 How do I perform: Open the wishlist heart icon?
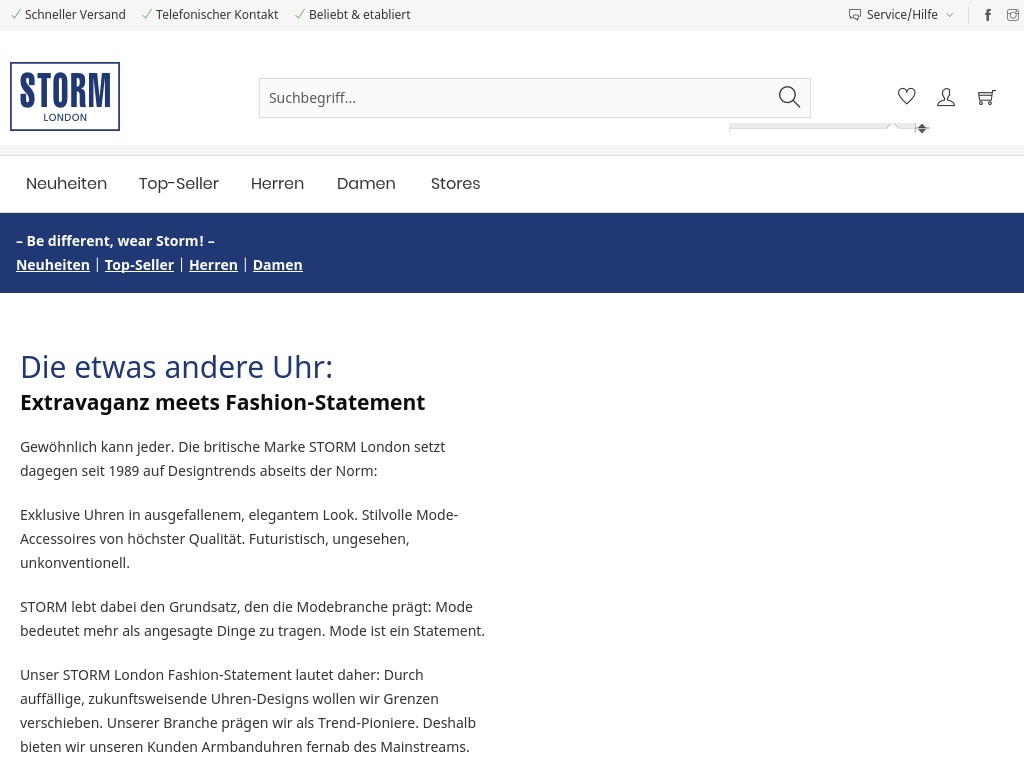pos(906,97)
